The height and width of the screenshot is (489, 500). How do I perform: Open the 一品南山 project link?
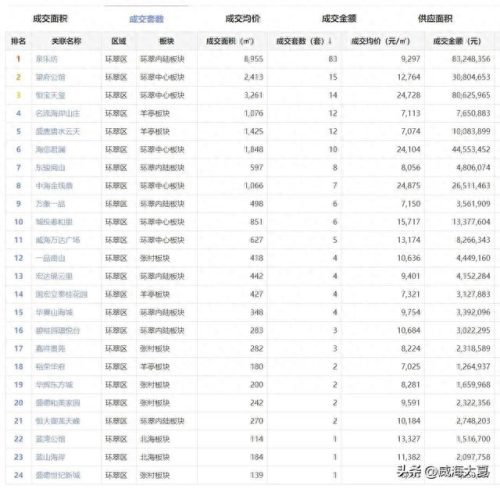(50, 258)
